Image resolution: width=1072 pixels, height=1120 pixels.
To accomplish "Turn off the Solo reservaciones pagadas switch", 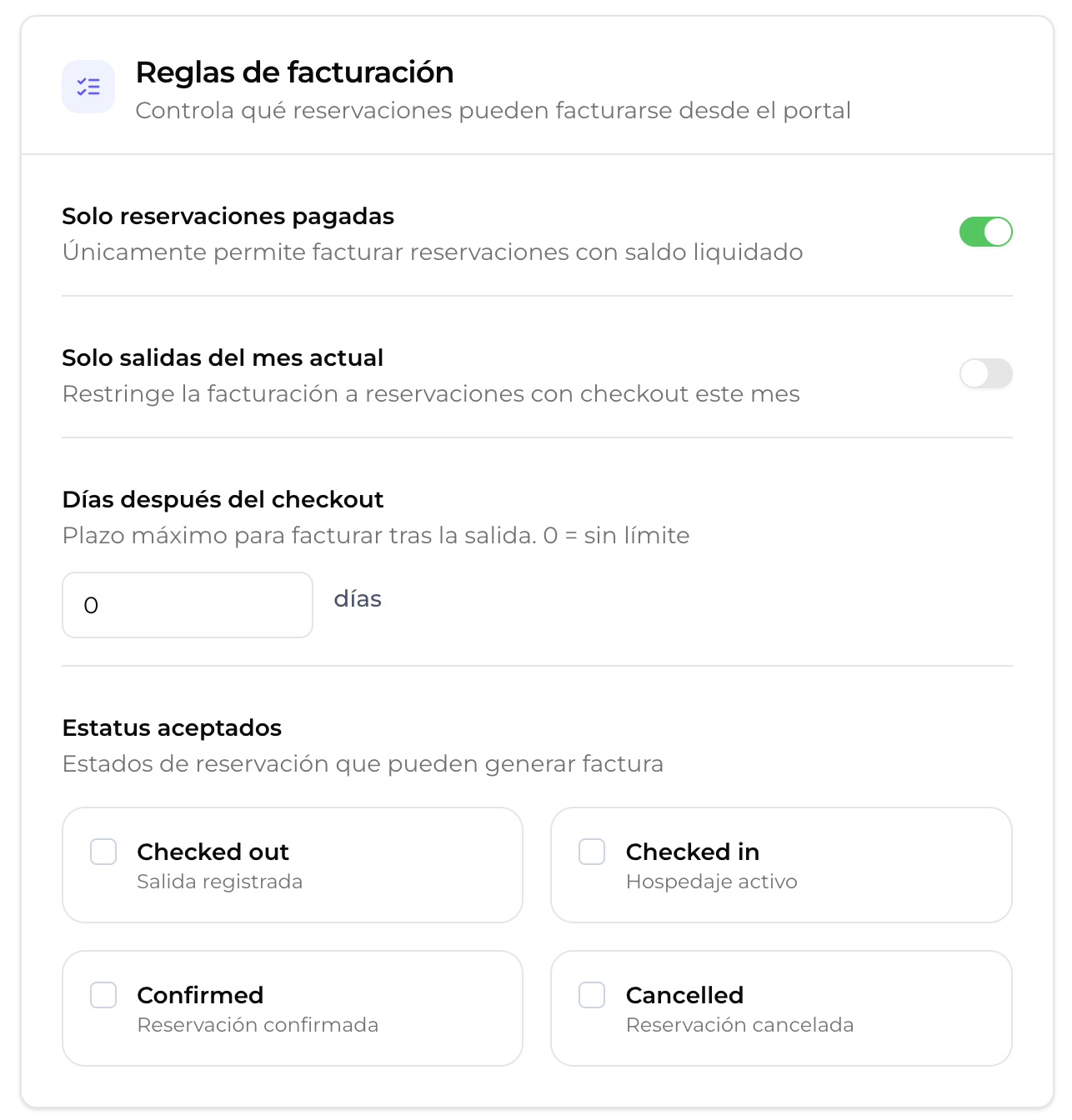I will (986, 232).
